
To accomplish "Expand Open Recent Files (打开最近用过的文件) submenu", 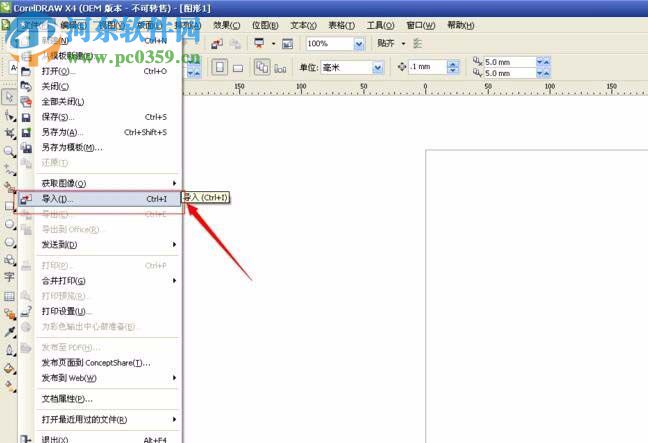I will point(99,419).
